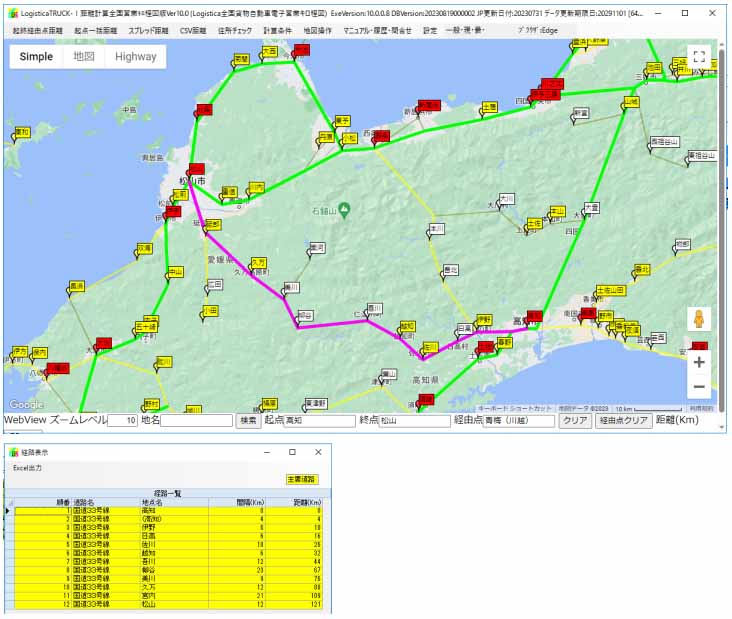Click the white 本川 map marker
The width and height of the screenshot is (732, 619).
point(436,229)
